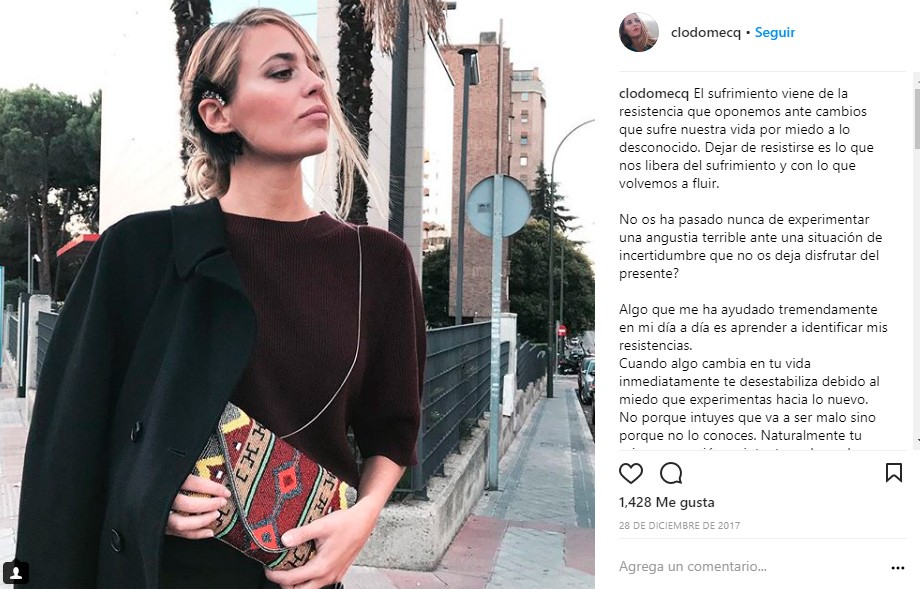This screenshot has width=920, height=589.
Task: Click the patterned clutch bag in the photo
Action: point(271,486)
